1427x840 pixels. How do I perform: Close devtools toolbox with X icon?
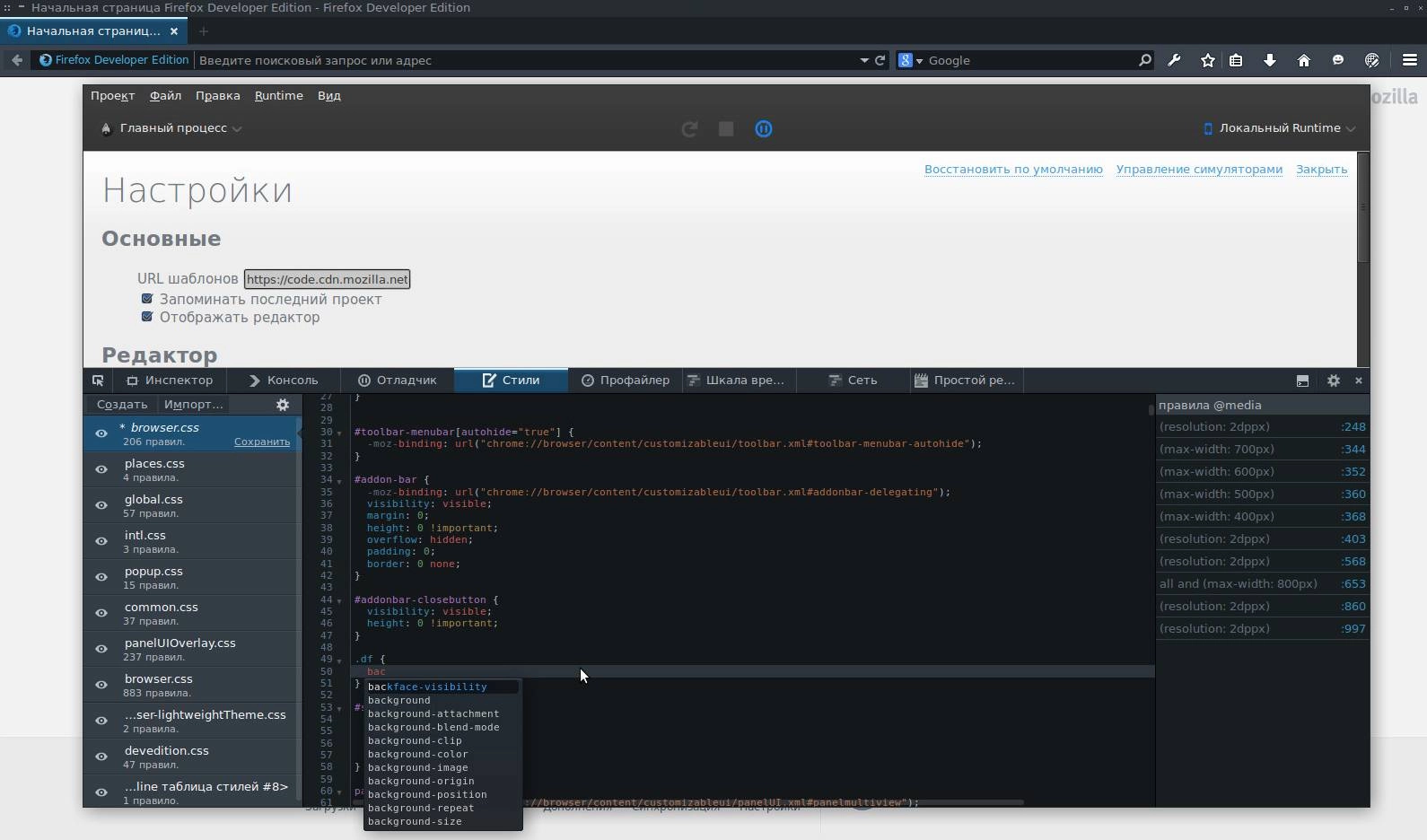pyautogui.click(x=1359, y=381)
